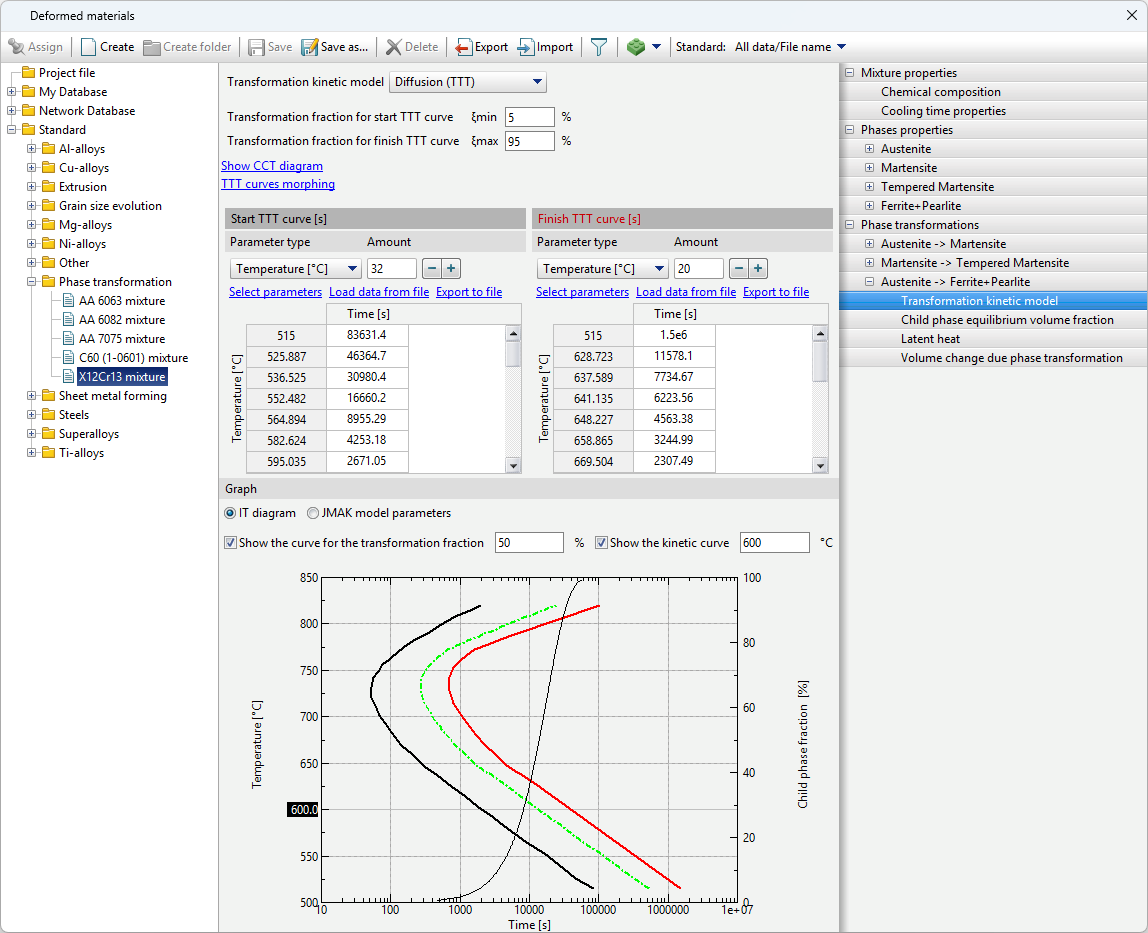The width and height of the screenshot is (1148, 933).
Task: Open Chemical composition property item
Action: 940,92
